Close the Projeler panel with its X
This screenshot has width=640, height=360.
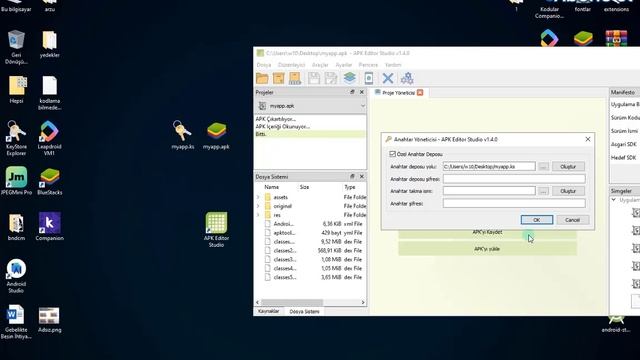point(361,92)
